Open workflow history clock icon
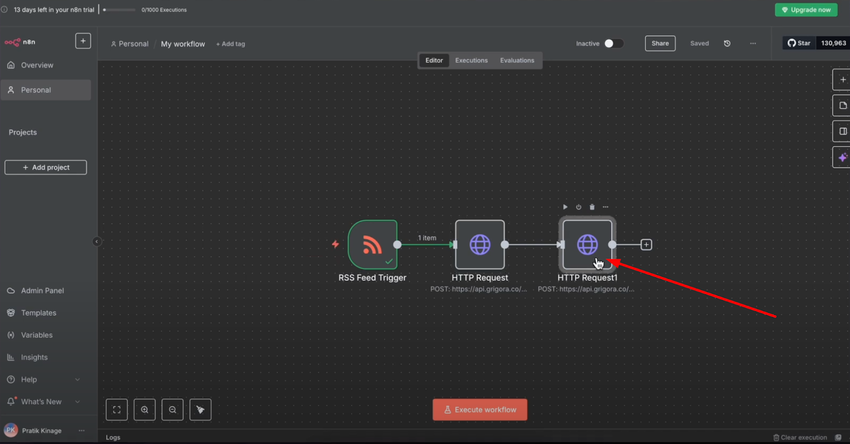 pyautogui.click(x=727, y=43)
